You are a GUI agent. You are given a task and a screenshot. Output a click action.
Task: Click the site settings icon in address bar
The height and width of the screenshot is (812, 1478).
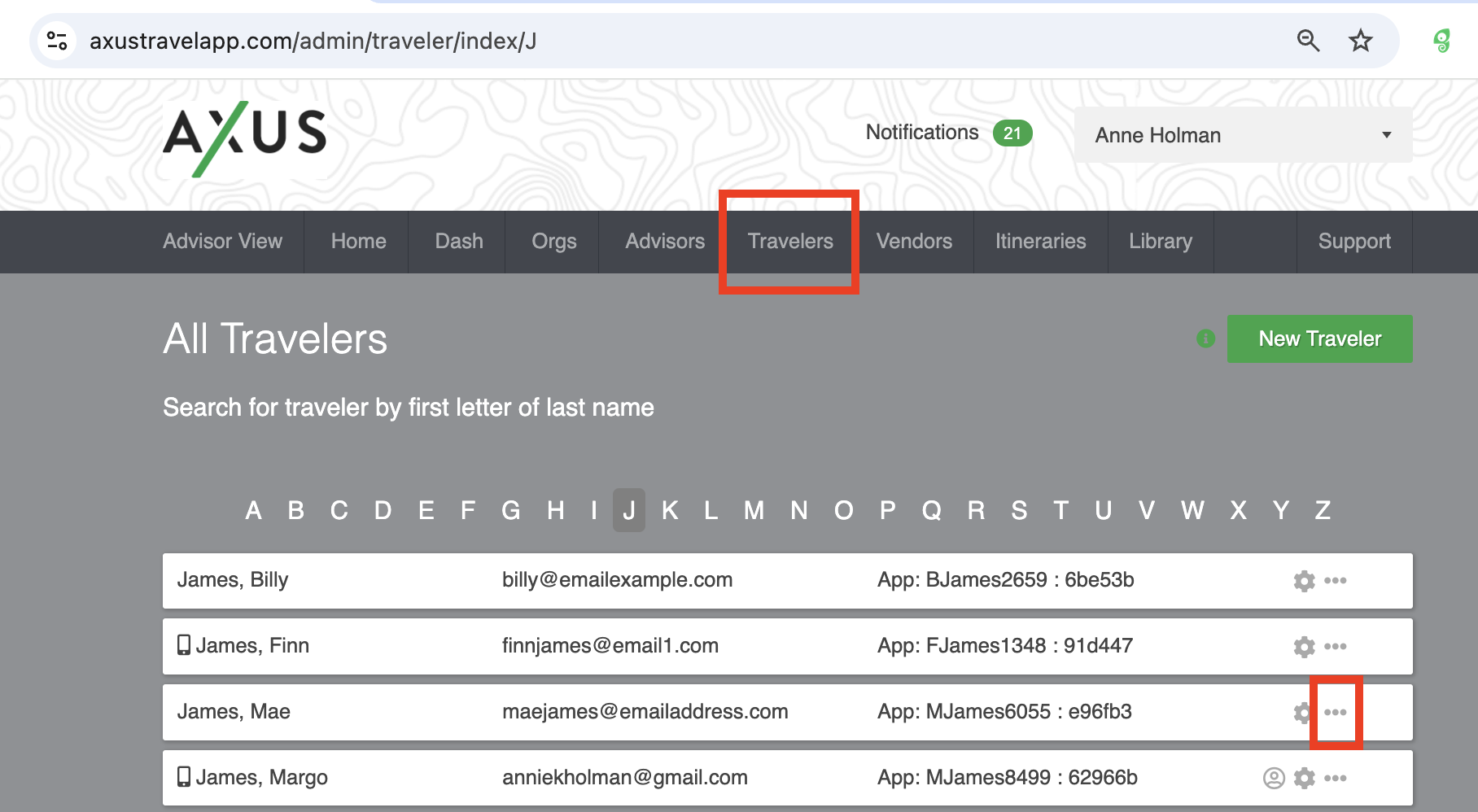click(57, 41)
